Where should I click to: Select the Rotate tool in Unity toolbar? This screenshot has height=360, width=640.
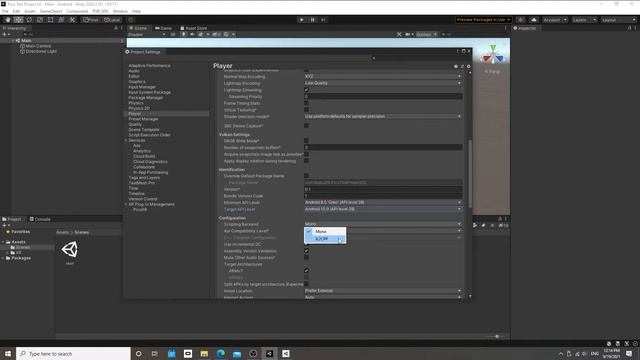29,20
